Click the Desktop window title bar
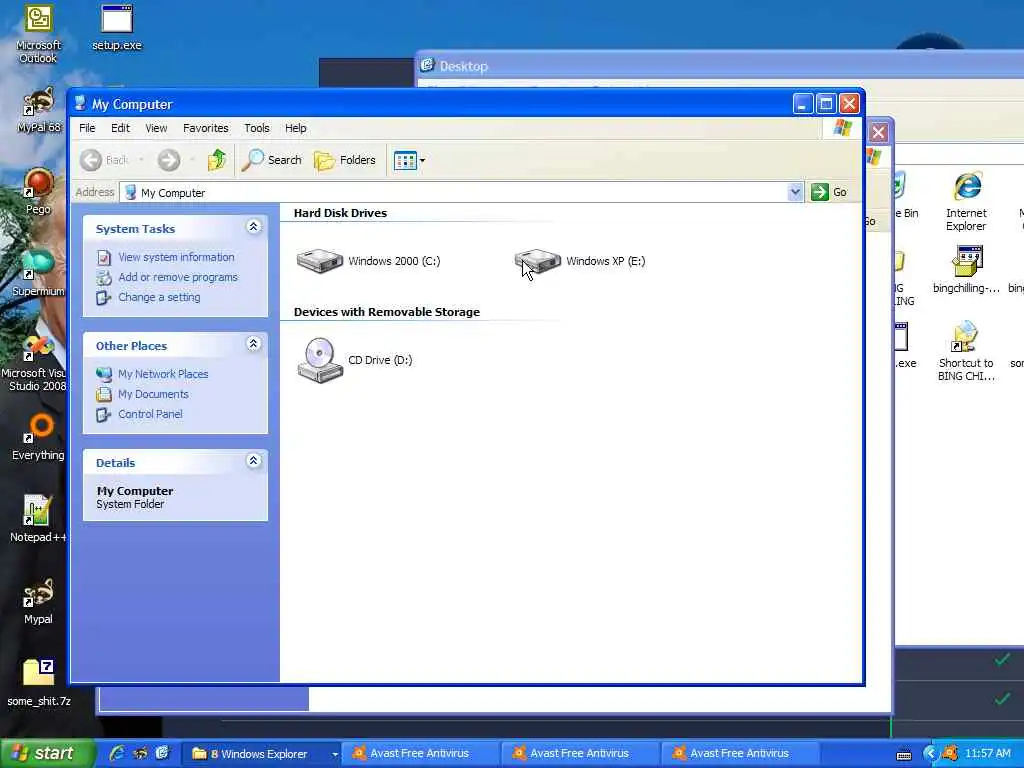The height and width of the screenshot is (768, 1024). pos(720,65)
